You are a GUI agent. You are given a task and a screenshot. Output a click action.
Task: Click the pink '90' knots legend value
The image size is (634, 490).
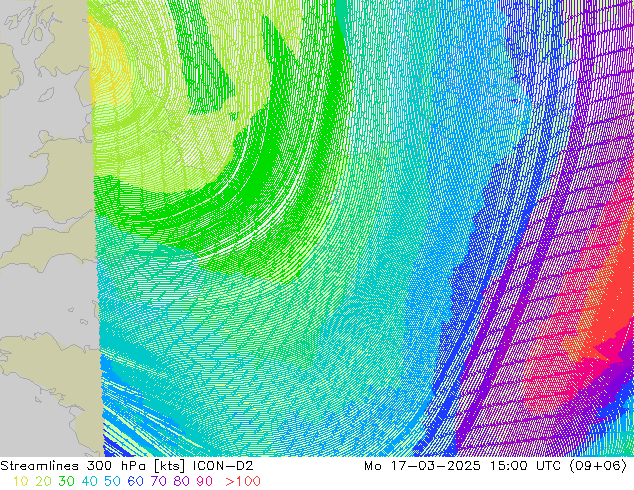click(205, 481)
